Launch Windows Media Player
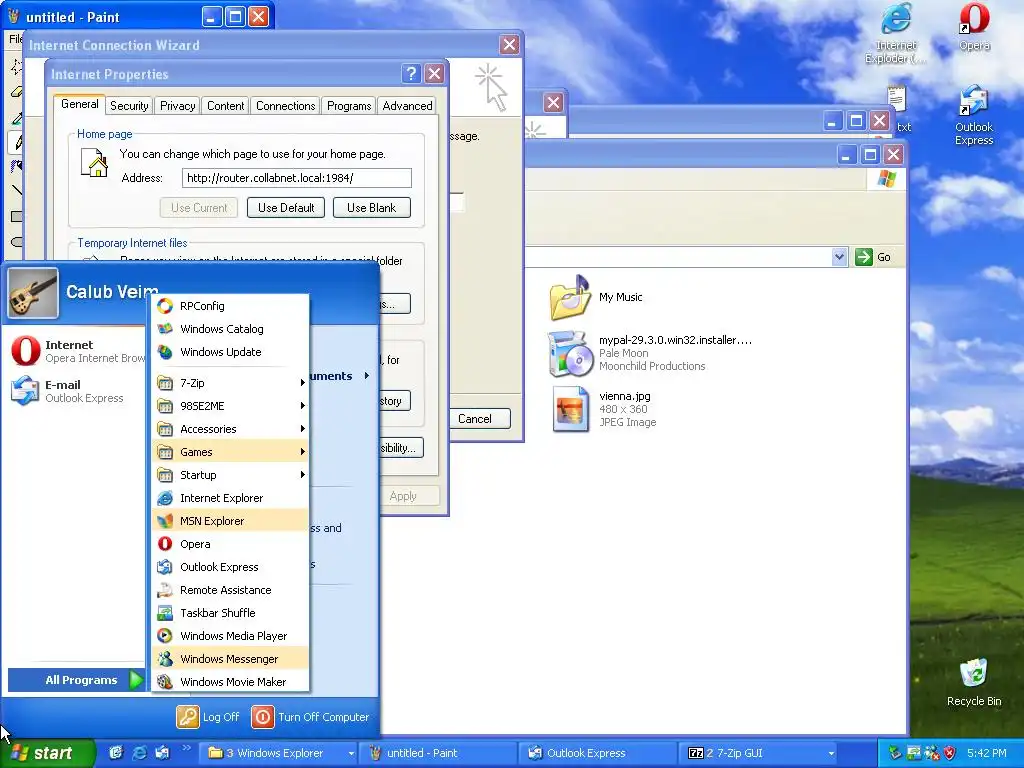Viewport: 1024px width, 768px height. pyautogui.click(x=230, y=635)
